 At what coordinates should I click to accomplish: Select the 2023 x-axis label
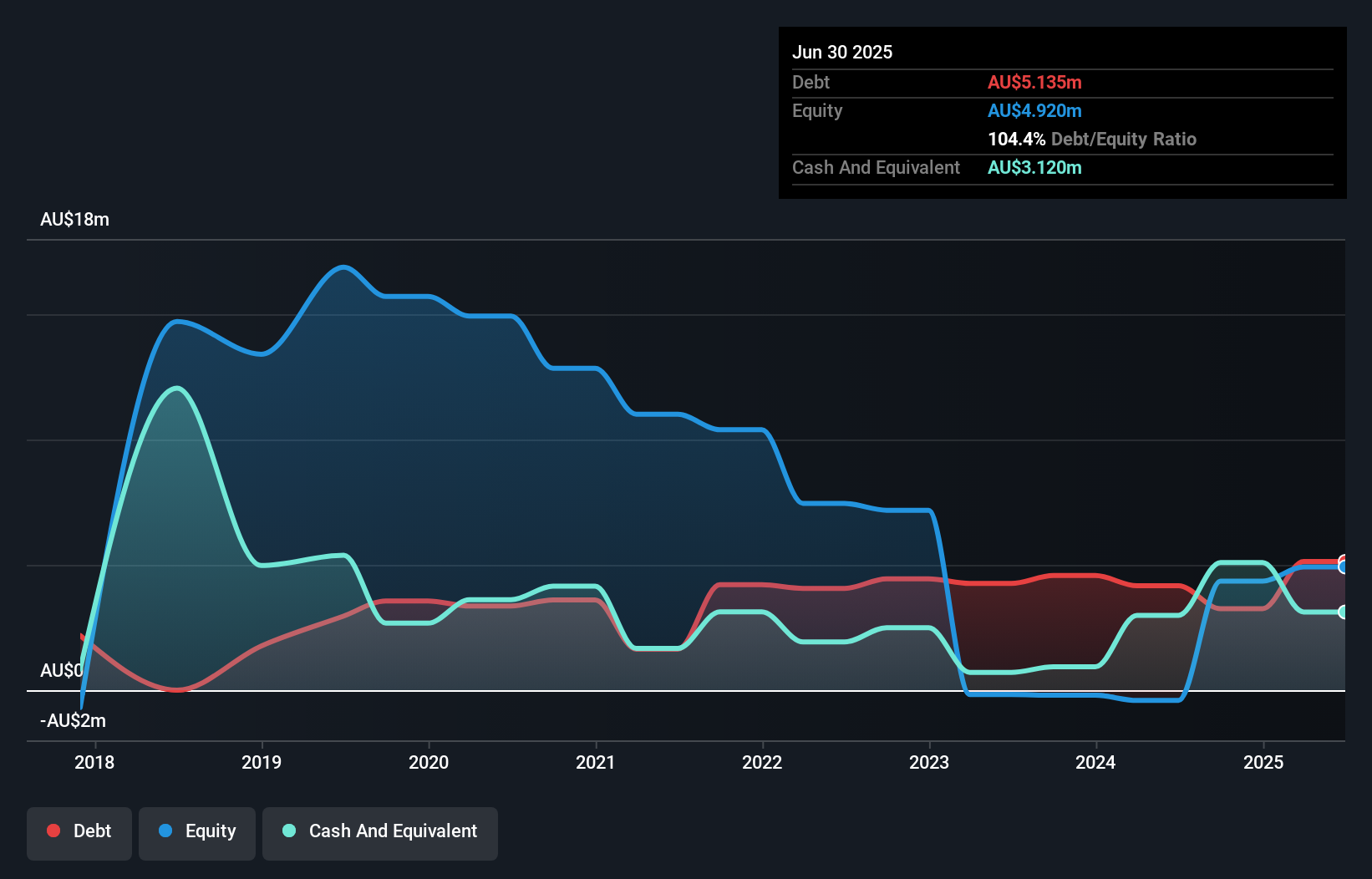pyautogui.click(x=929, y=762)
